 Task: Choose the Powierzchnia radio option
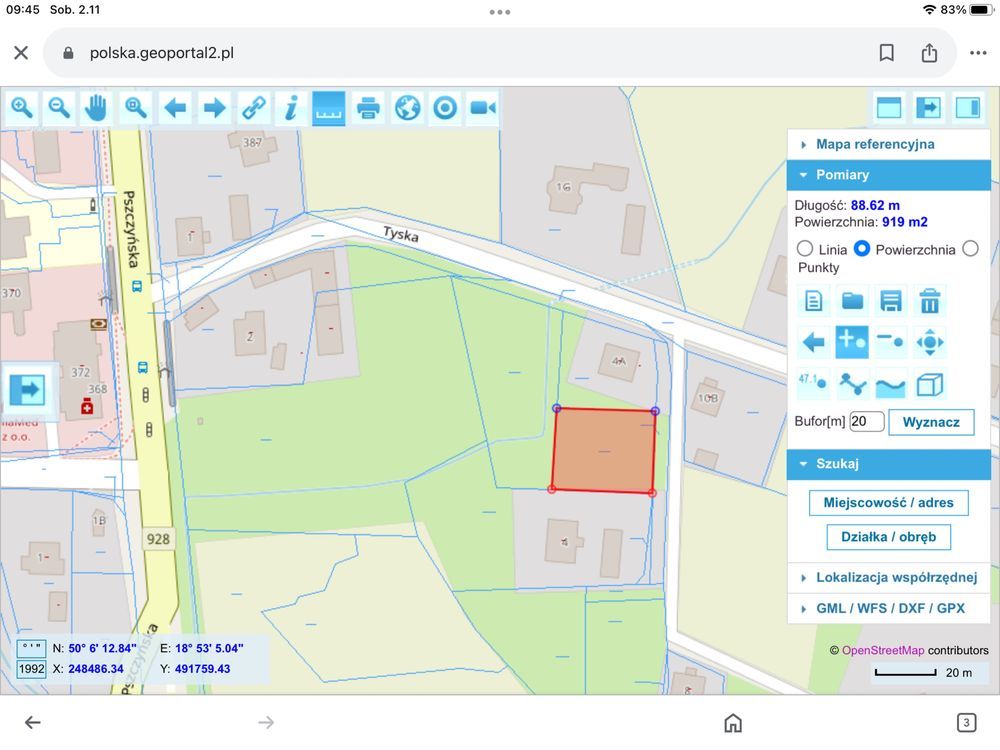point(862,249)
